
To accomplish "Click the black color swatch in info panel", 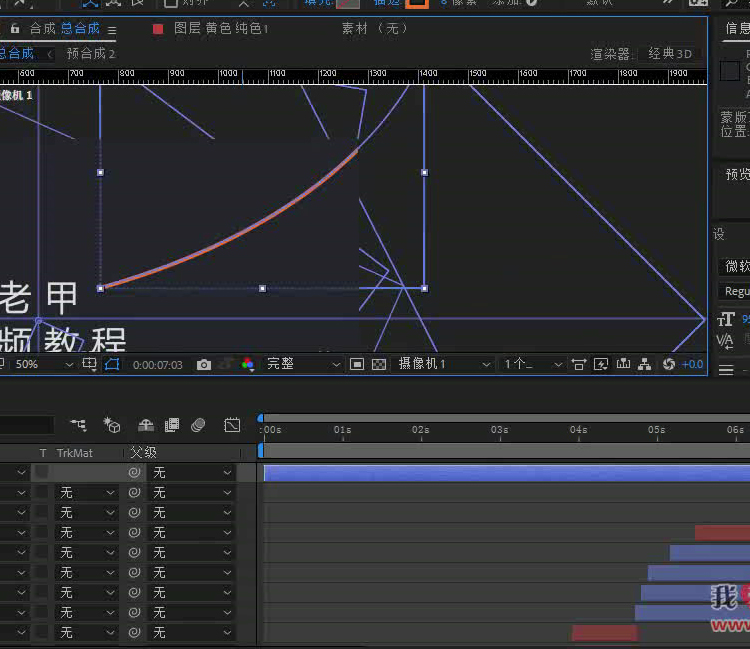I will [730, 71].
